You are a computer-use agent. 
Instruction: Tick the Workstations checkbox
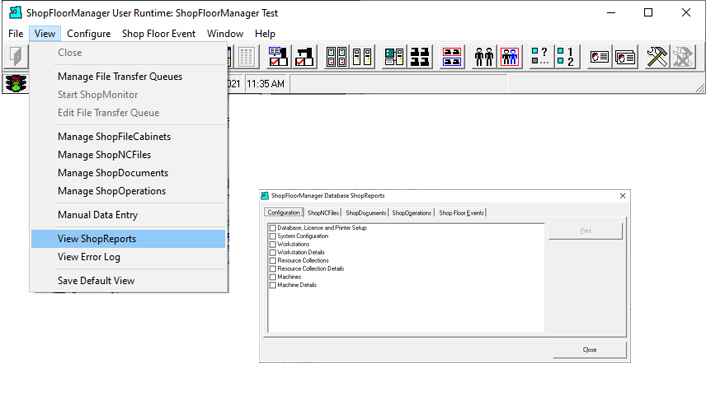[272, 244]
